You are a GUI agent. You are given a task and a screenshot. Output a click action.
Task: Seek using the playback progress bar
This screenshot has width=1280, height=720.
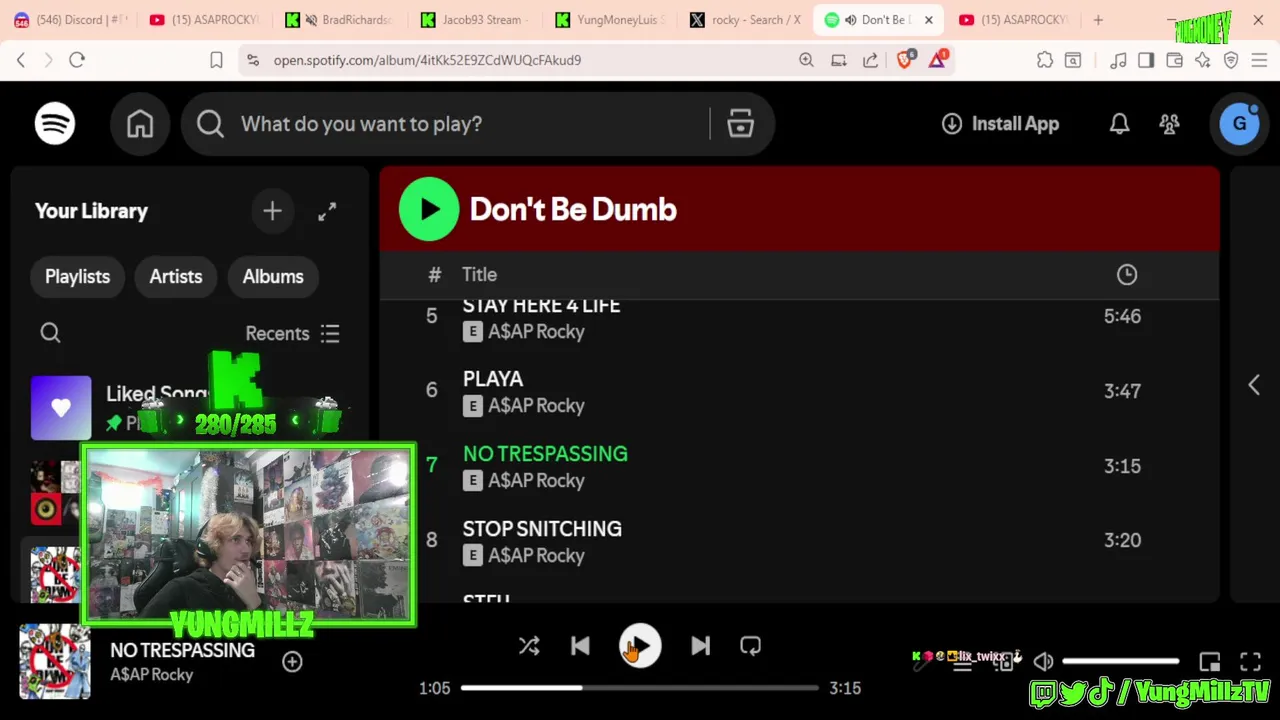[x=640, y=688]
